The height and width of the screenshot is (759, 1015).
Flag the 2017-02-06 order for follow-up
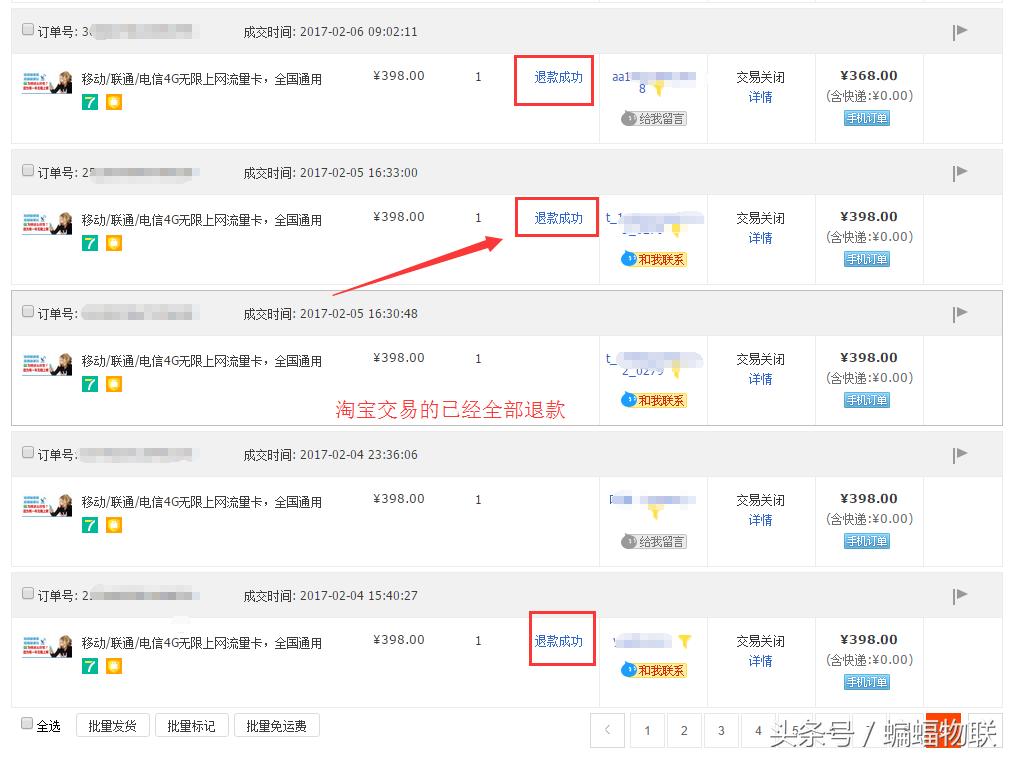click(960, 31)
